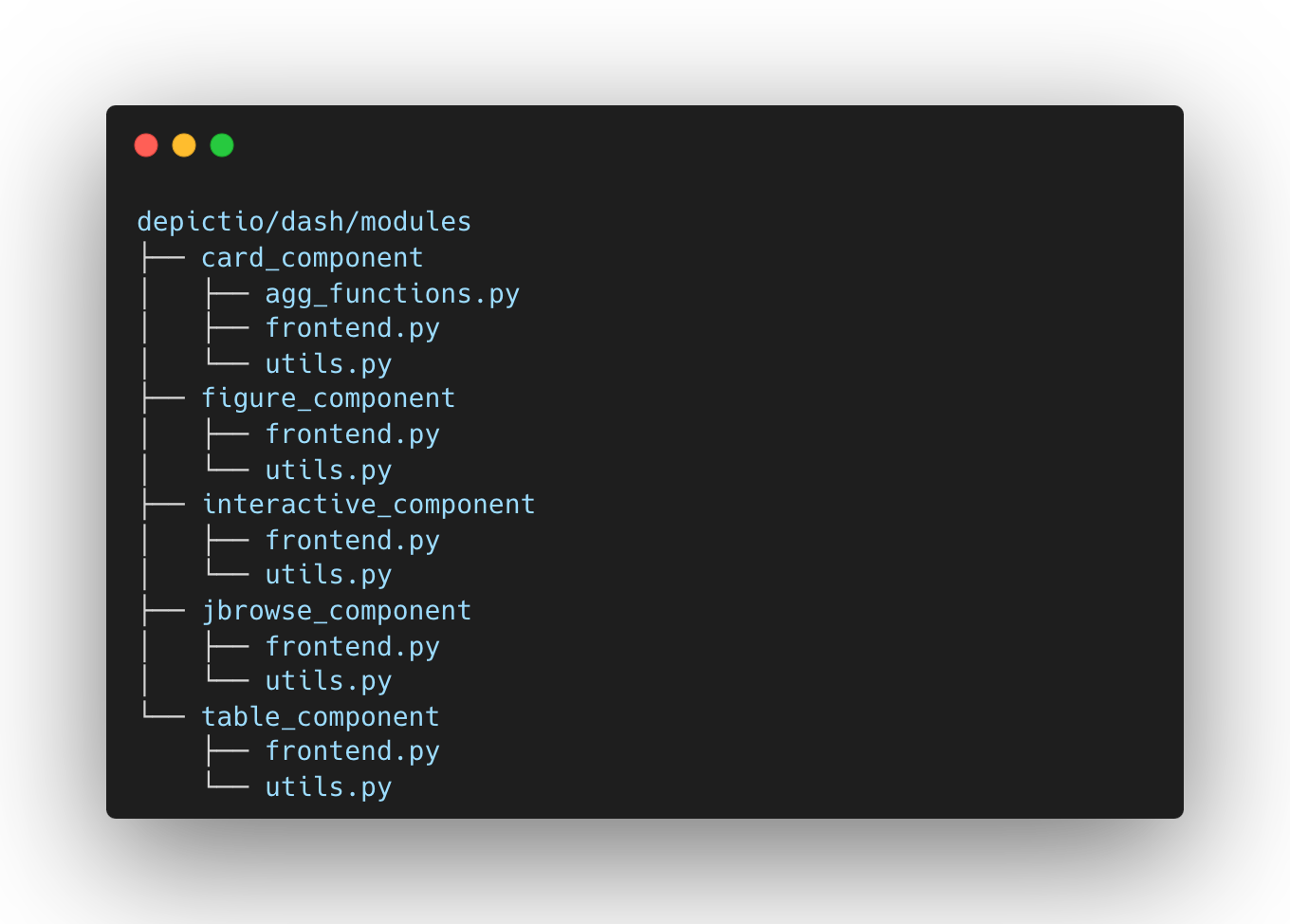Open frontend.py under interactive_component

coord(352,541)
